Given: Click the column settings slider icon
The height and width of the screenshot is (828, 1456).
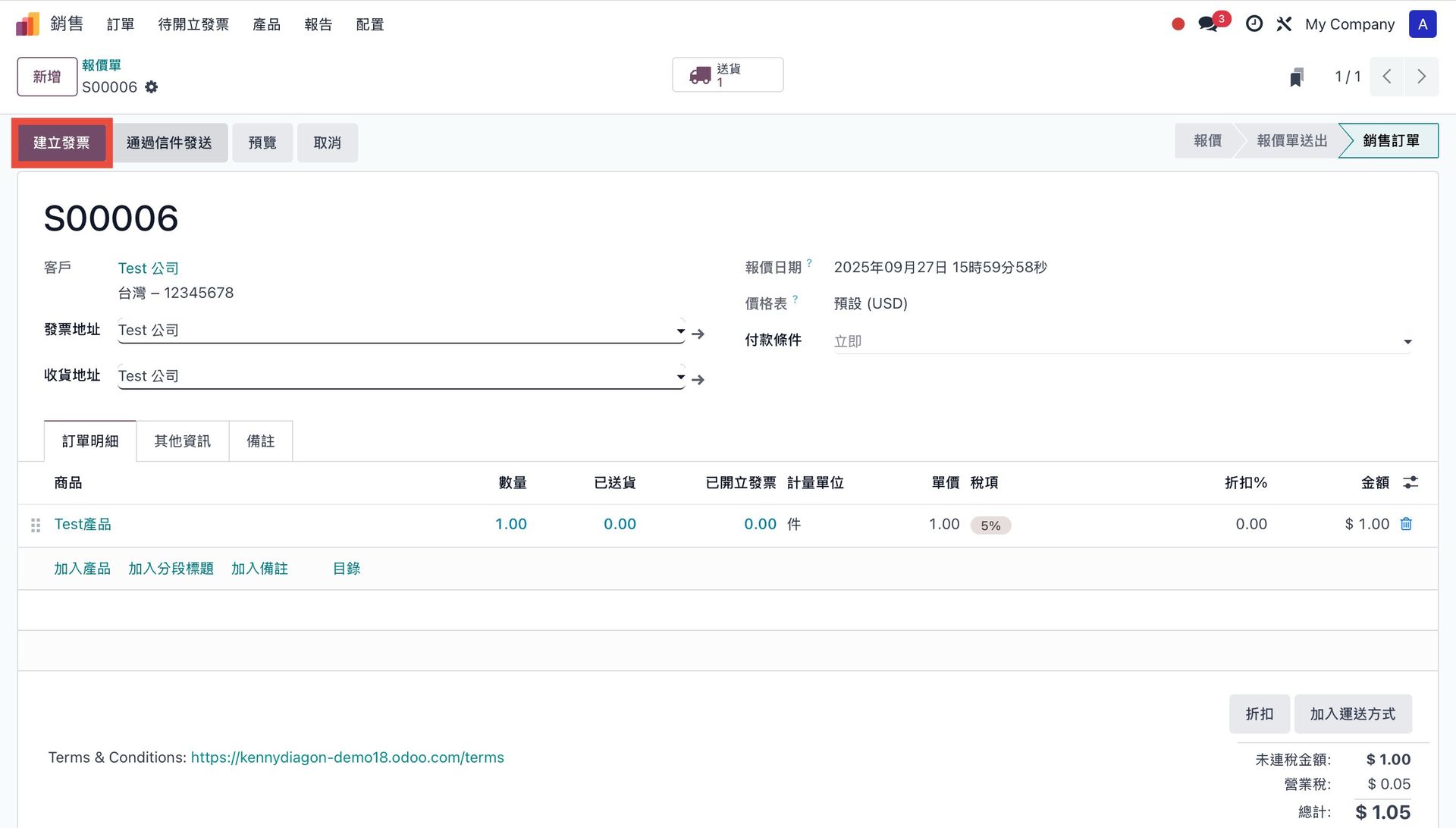Looking at the screenshot, I should (x=1410, y=482).
